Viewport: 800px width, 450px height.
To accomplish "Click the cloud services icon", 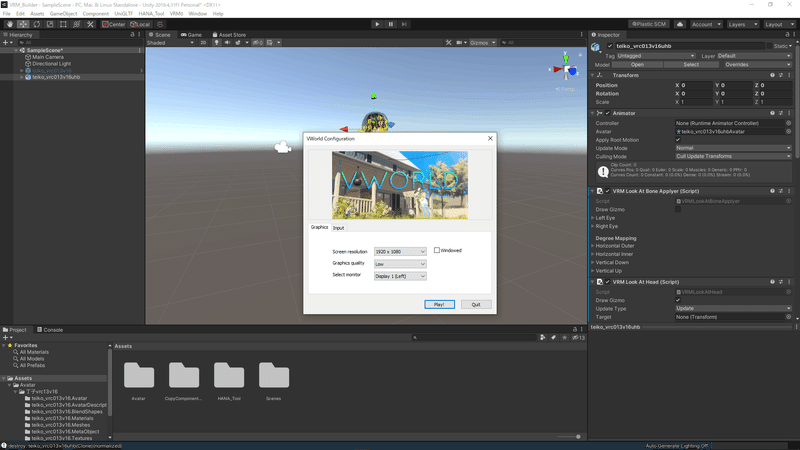I will point(680,24).
